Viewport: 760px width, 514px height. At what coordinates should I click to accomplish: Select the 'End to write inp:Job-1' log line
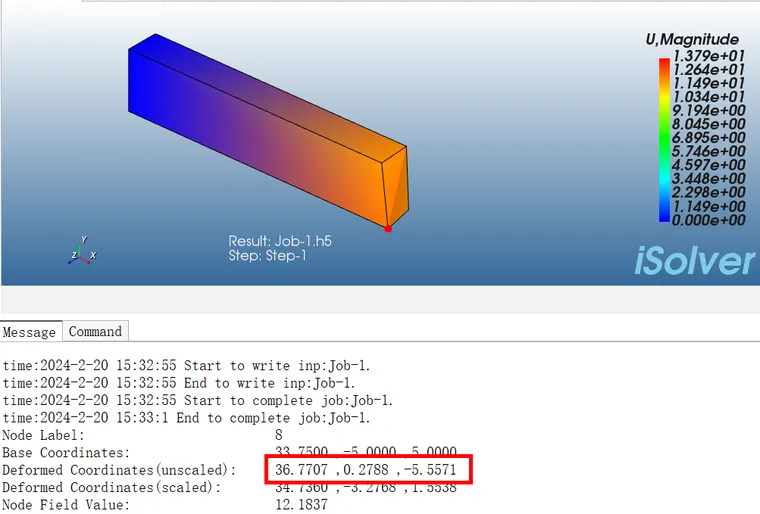click(x=179, y=383)
